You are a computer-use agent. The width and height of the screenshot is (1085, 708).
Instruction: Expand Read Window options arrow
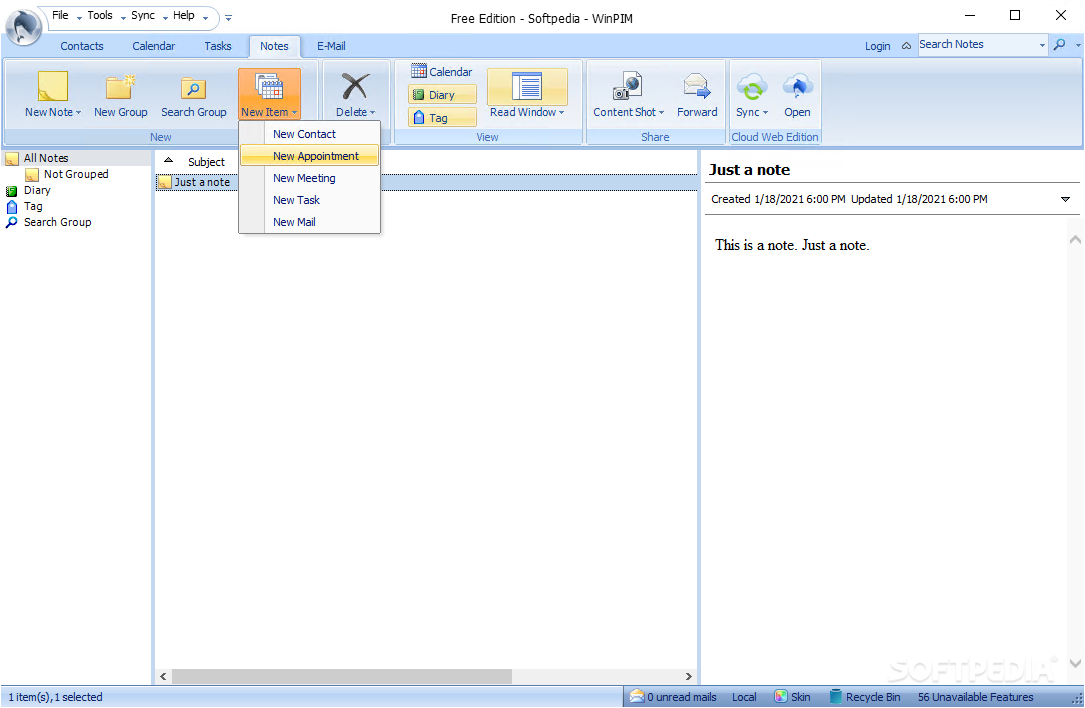(561, 113)
